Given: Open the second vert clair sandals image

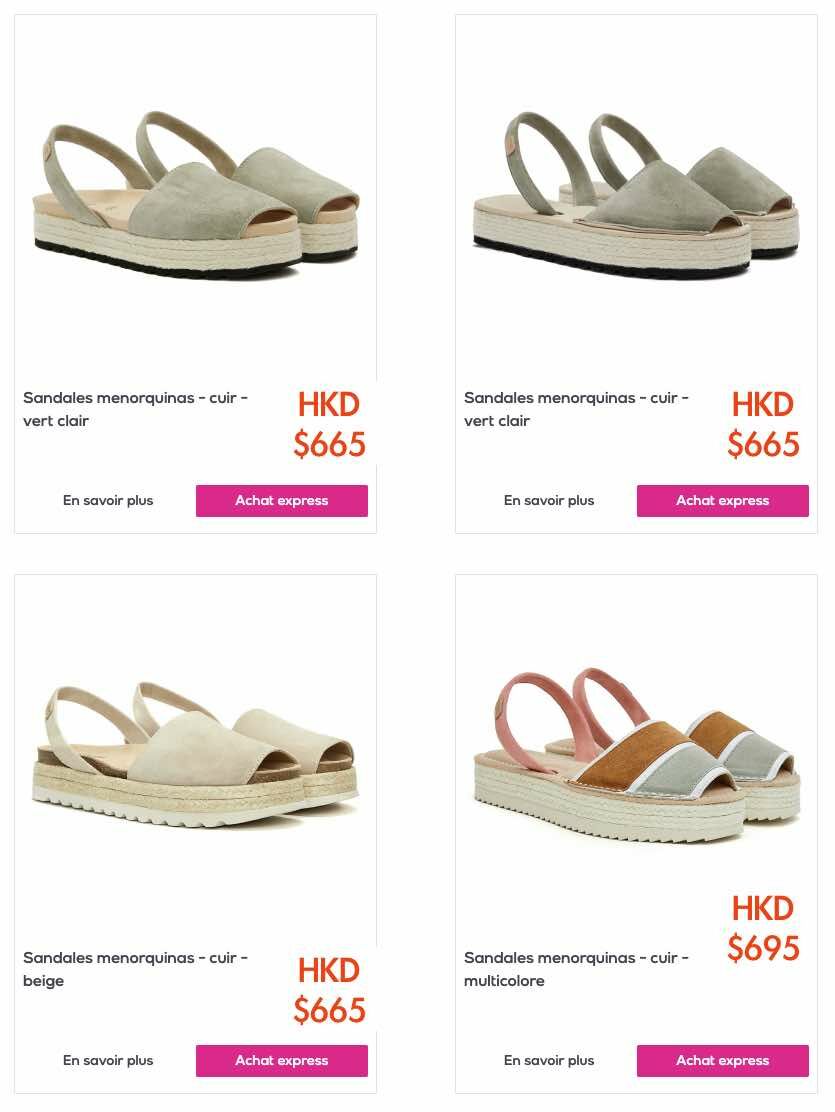Looking at the screenshot, I should [x=636, y=195].
